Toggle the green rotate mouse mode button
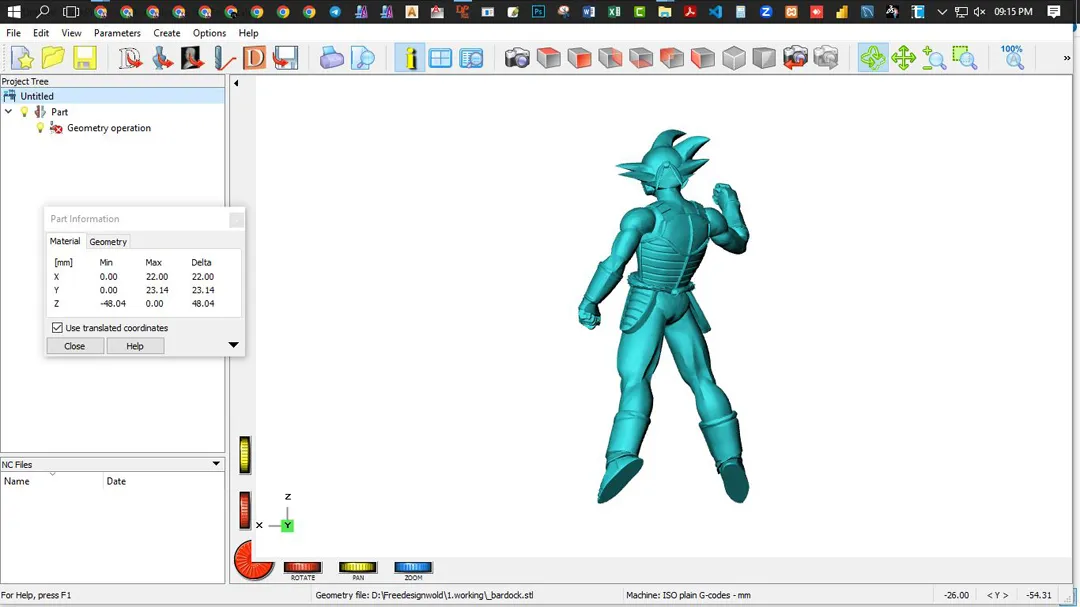Image resolution: width=1080 pixels, height=607 pixels. [873, 59]
